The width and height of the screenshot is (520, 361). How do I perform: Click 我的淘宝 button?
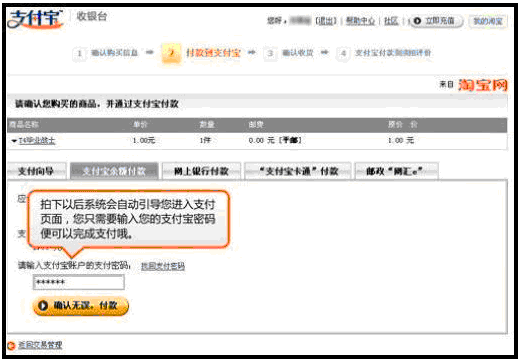pos(488,21)
